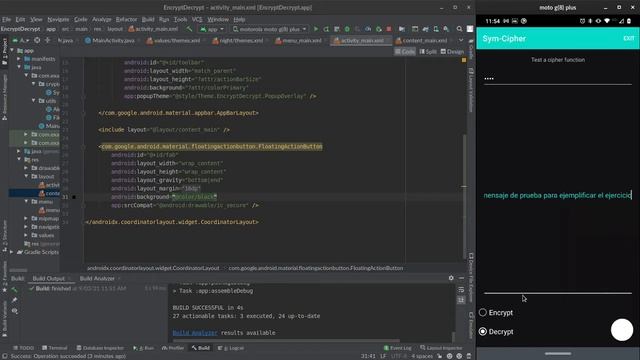
Task: Click the project tree target/locate icon
Action: tap(37, 40)
